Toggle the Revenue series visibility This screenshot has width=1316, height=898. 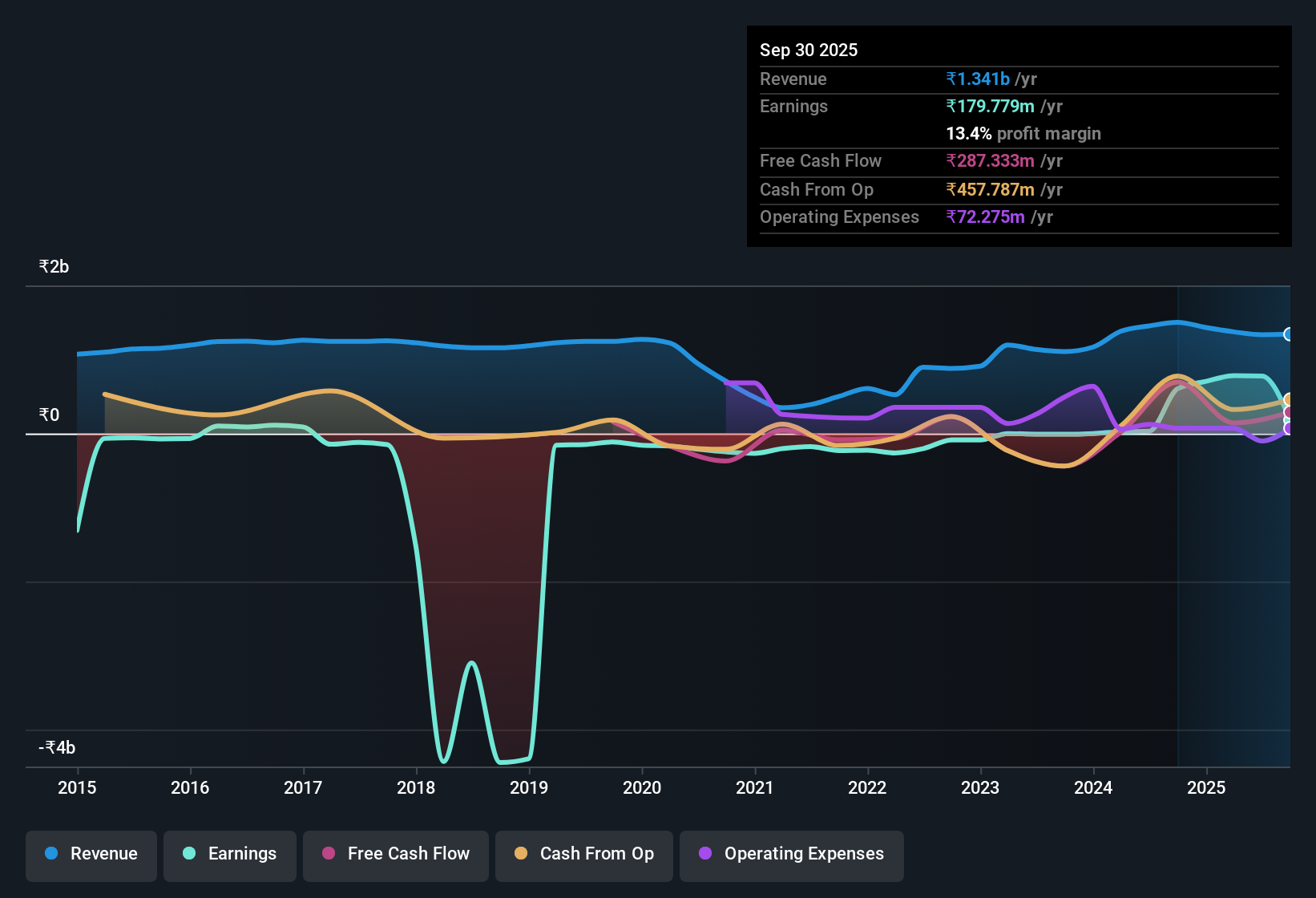(x=91, y=855)
